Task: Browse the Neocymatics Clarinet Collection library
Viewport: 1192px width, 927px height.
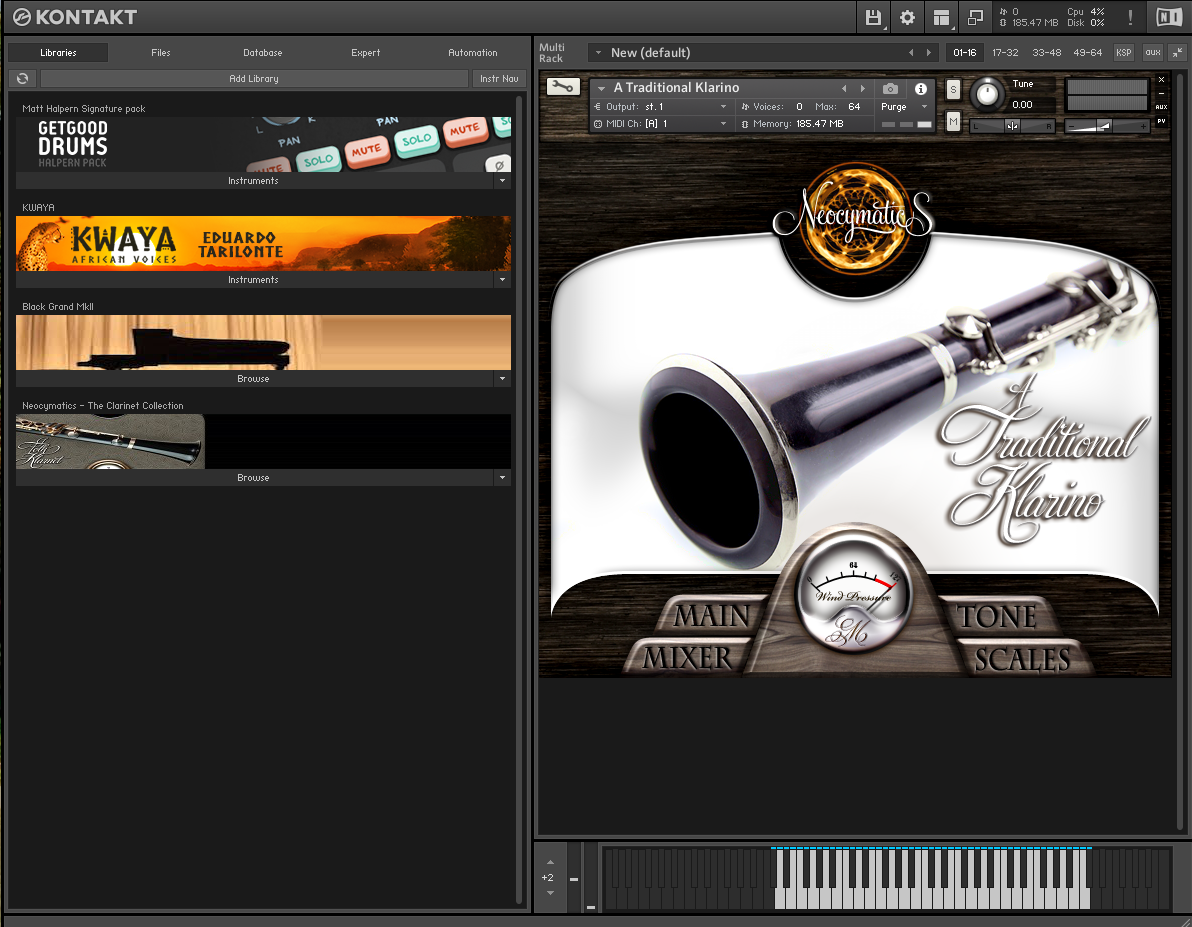Action: pyautogui.click(x=254, y=478)
